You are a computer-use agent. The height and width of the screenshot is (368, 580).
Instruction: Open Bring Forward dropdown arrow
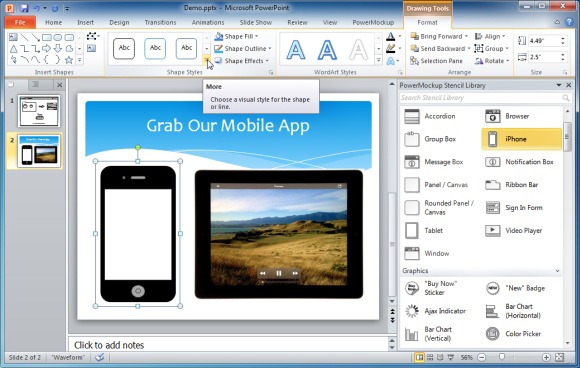pyautogui.click(x=466, y=36)
